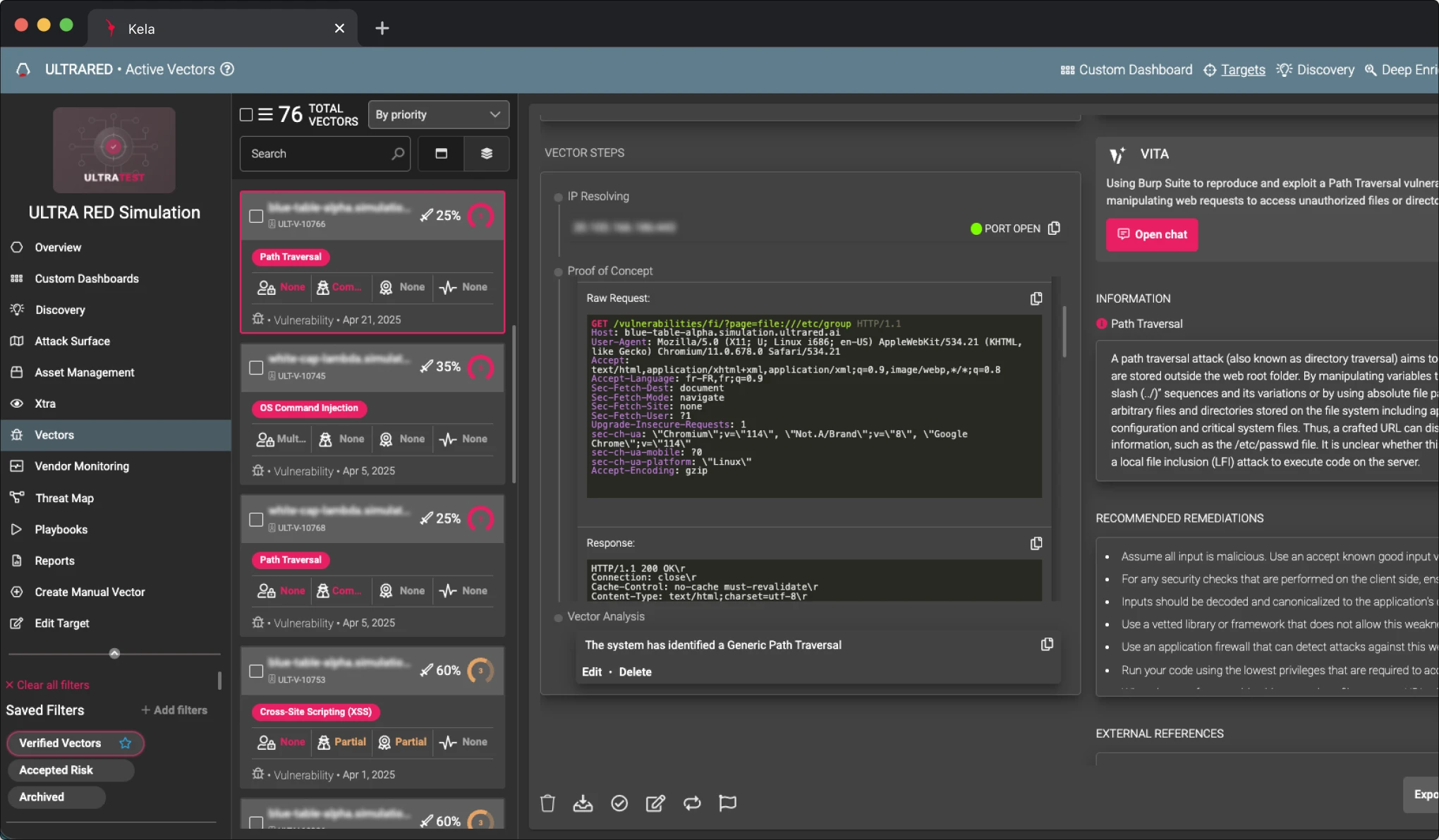Screen dimensions: 1439x840
Task: Click the download icon in bottom toolbar
Action: click(x=583, y=803)
